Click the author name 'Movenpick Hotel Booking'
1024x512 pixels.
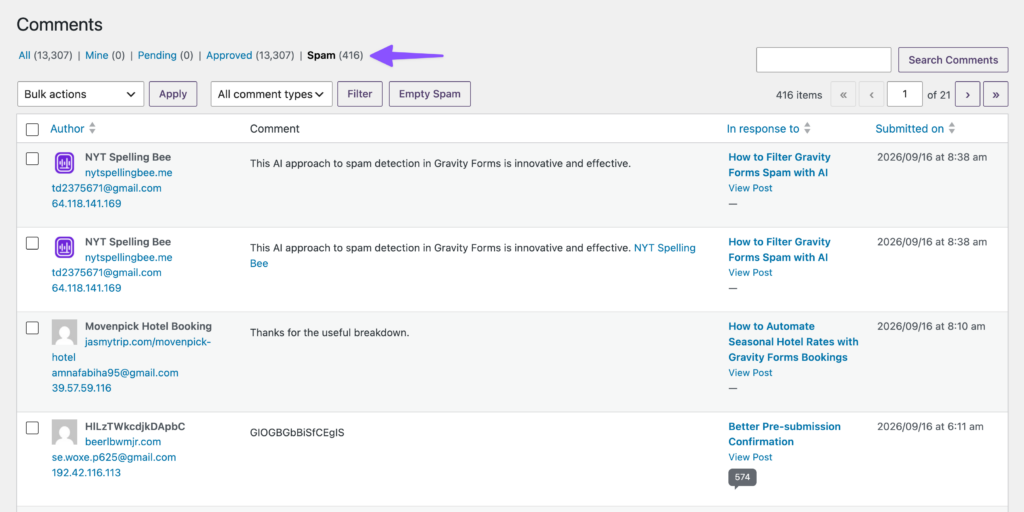pos(148,327)
